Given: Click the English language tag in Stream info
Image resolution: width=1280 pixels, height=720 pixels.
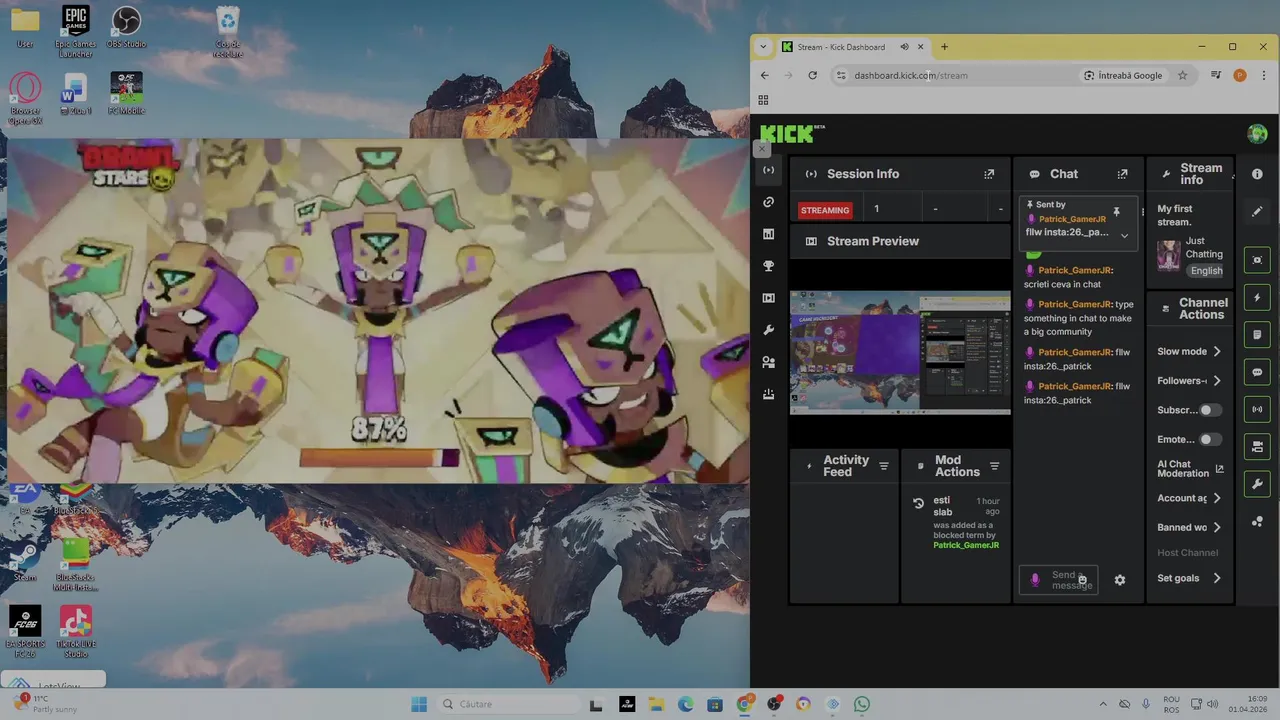Looking at the screenshot, I should (x=1206, y=271).
